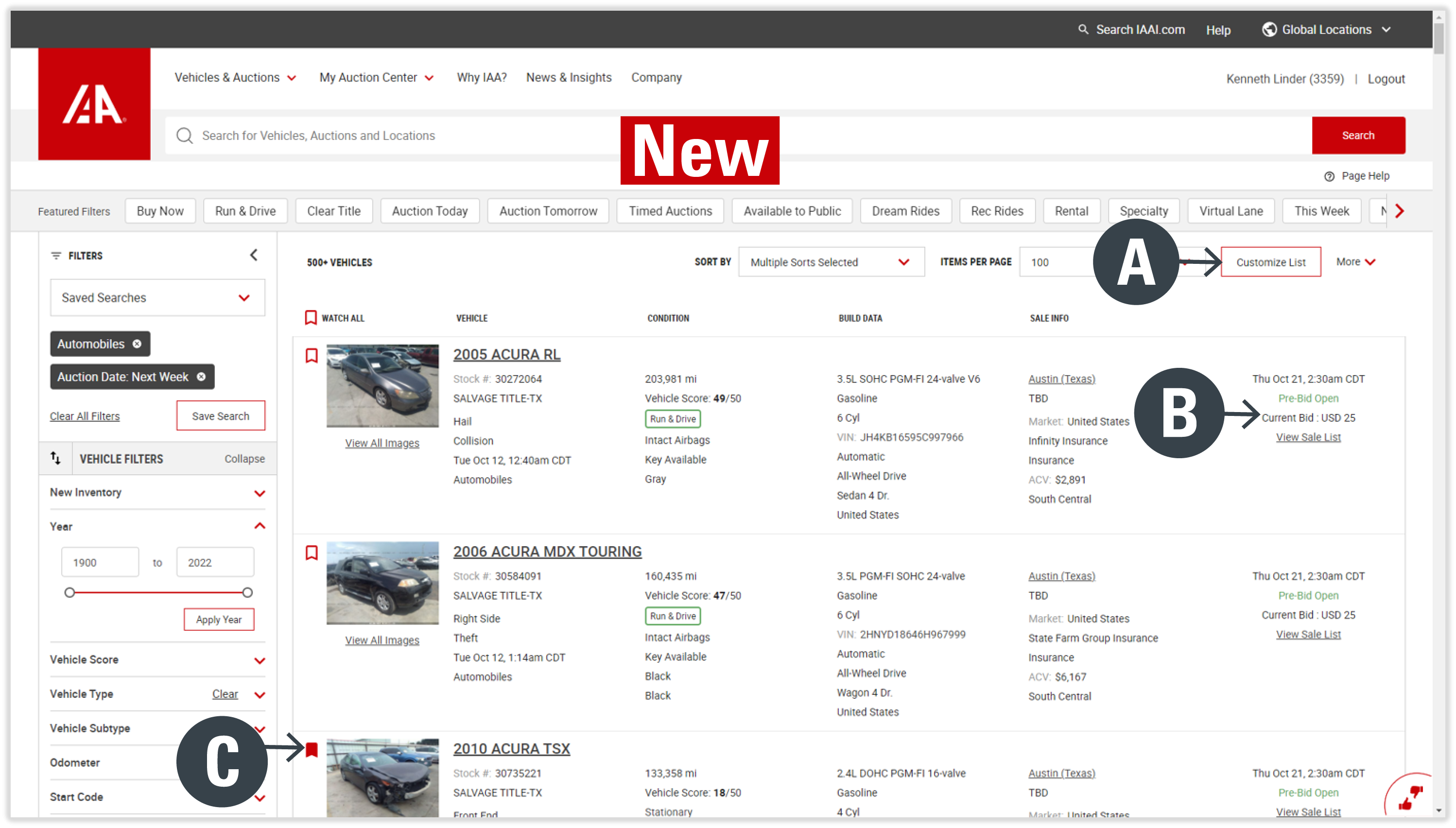Click the right handle of the Year range slider
This screenshot has height=828, width=1456.
pyautogui.click(x=247, y=592)
